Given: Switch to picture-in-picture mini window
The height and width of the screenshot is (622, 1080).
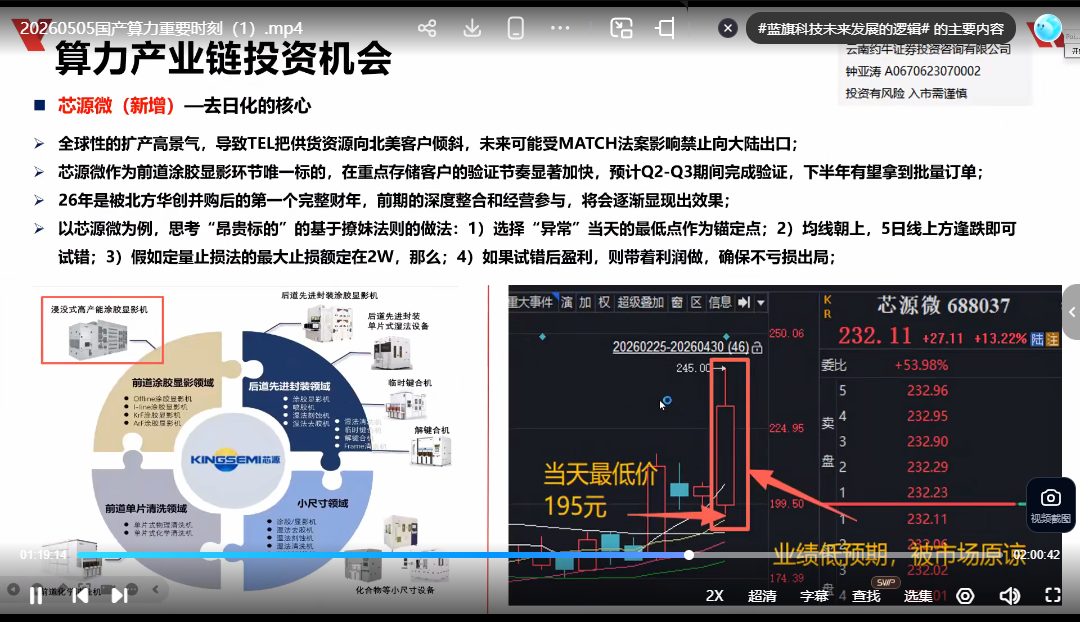Looking at the screenshot, I should point(621,28).
